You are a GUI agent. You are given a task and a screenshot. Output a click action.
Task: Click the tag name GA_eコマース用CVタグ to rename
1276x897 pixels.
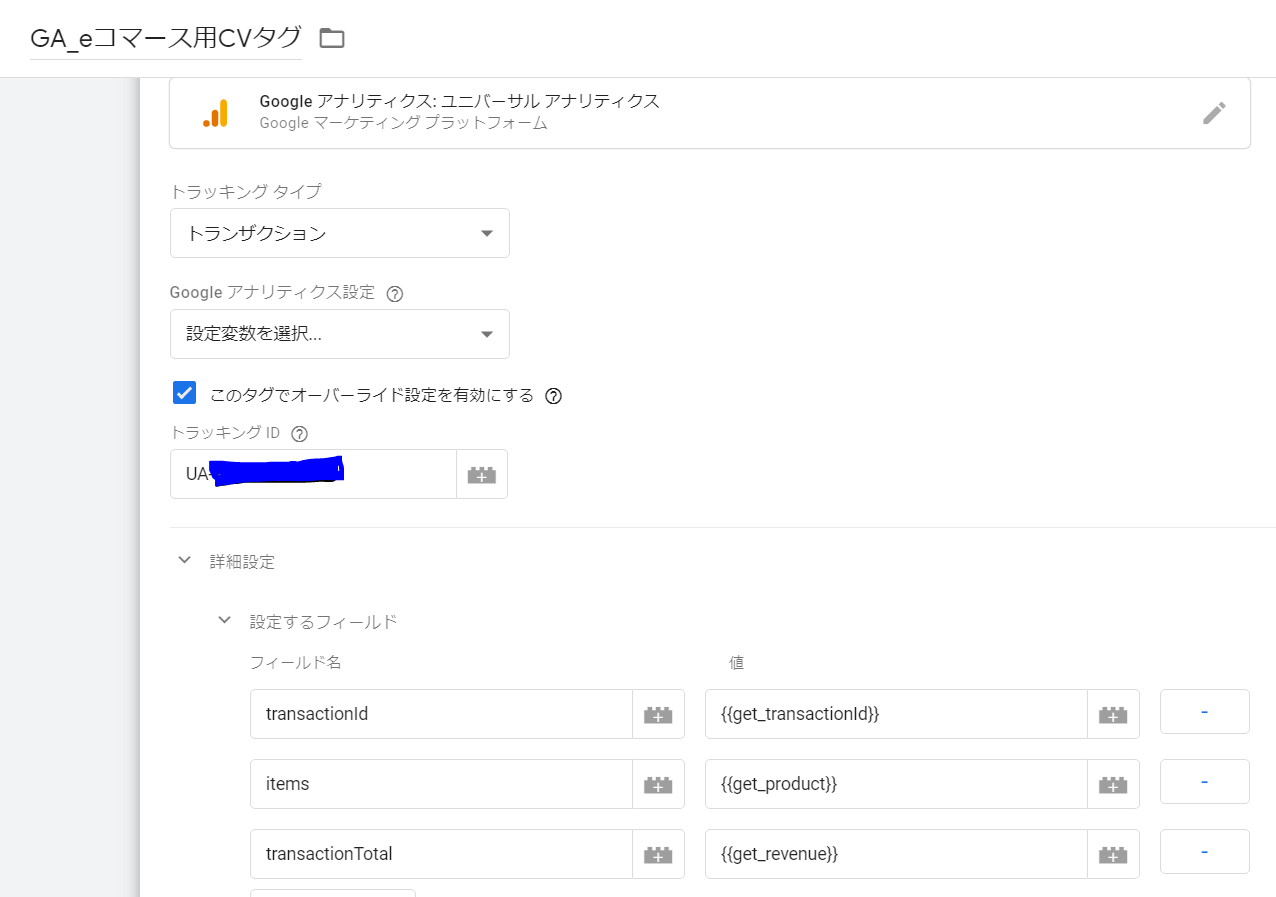(165, 37)
